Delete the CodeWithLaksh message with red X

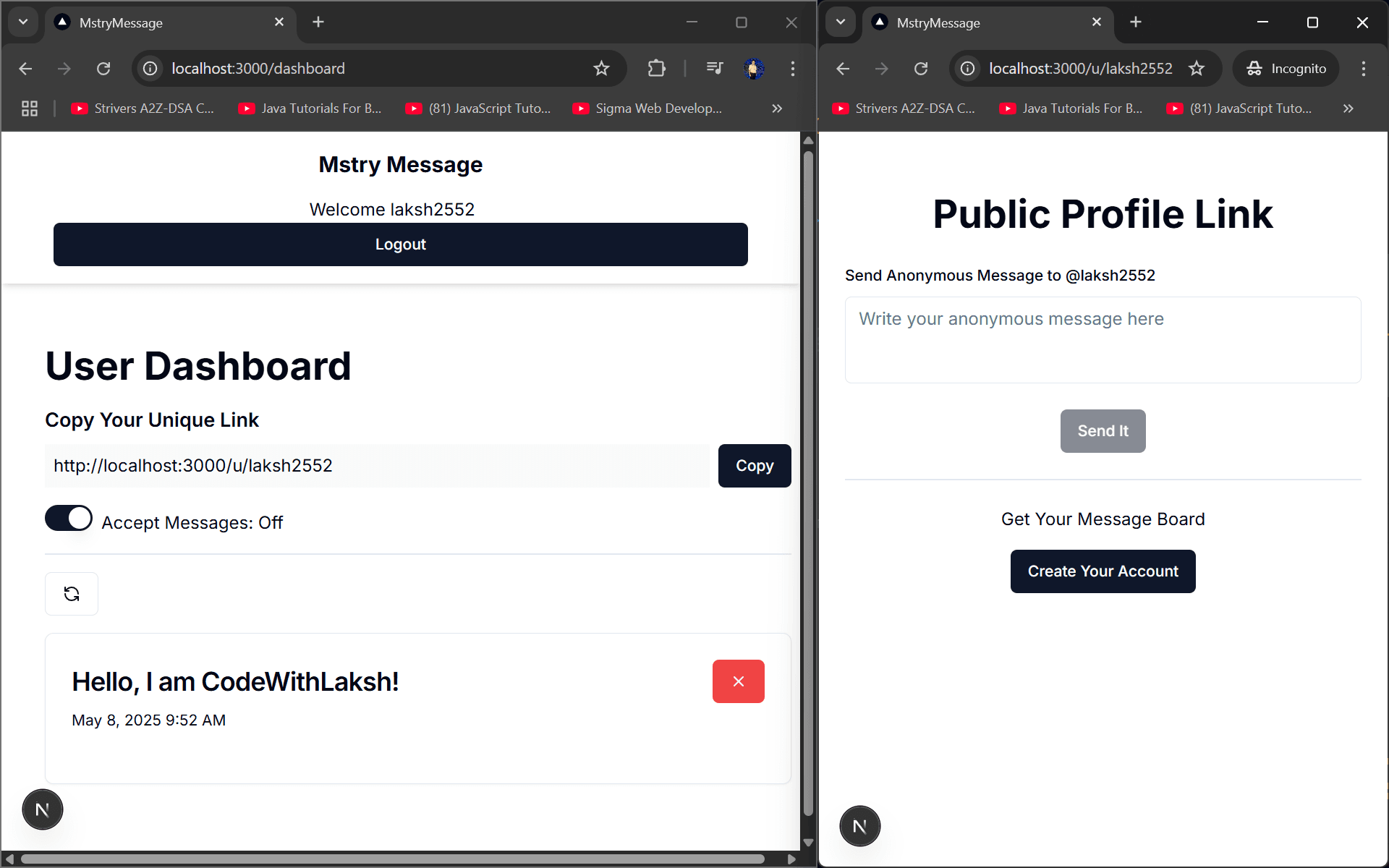(738, 681)
